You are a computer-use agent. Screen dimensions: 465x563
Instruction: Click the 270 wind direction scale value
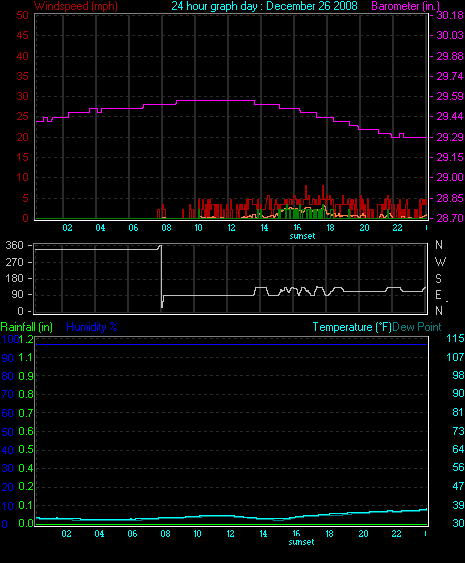pos(14,262)
